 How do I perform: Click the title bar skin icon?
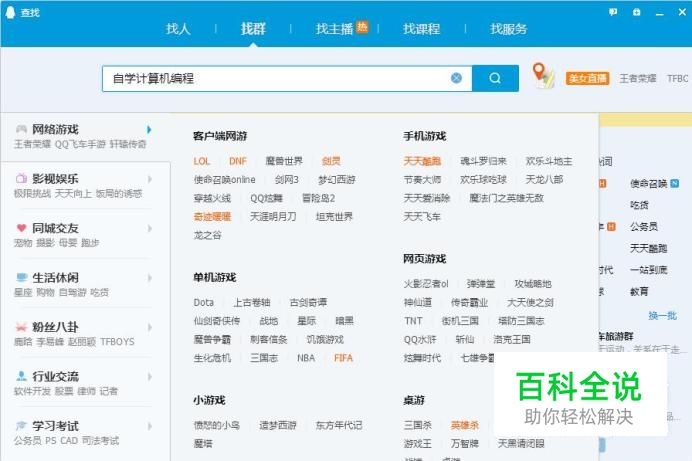point(636,12)
